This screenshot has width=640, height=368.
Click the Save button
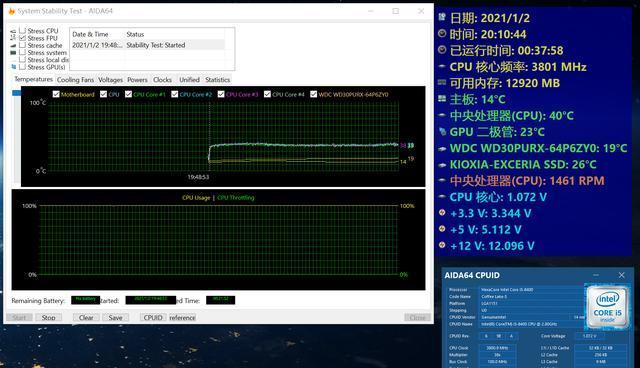click(116, 317)
